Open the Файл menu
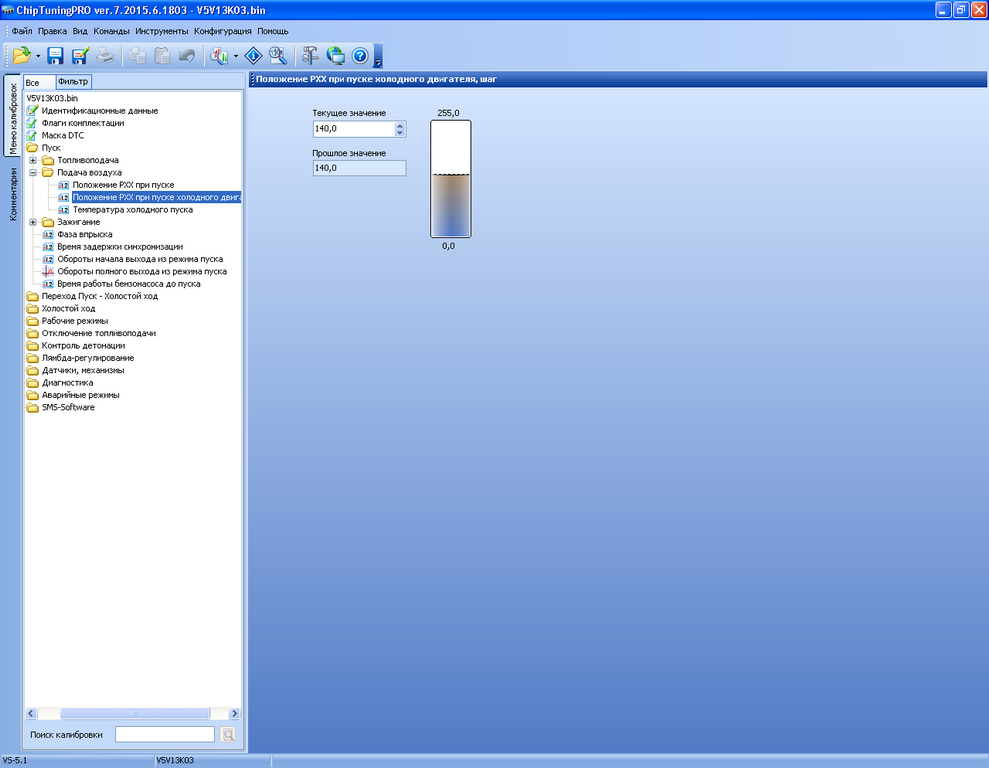The width and height of the screenshot is (989, 768). click(x=22, y=31)
